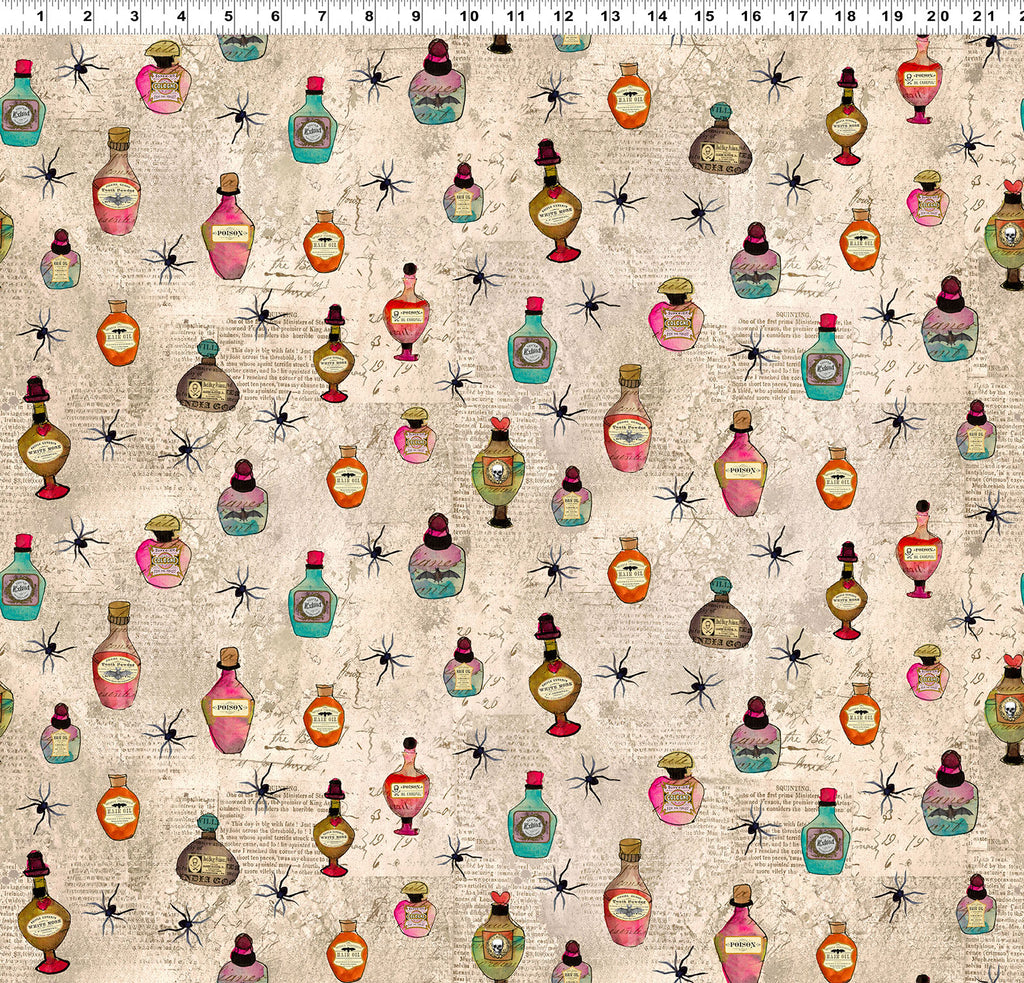1024x983 pixels.
Task: Click the number 1 on the ruler
Action: (x=40, y=16)
